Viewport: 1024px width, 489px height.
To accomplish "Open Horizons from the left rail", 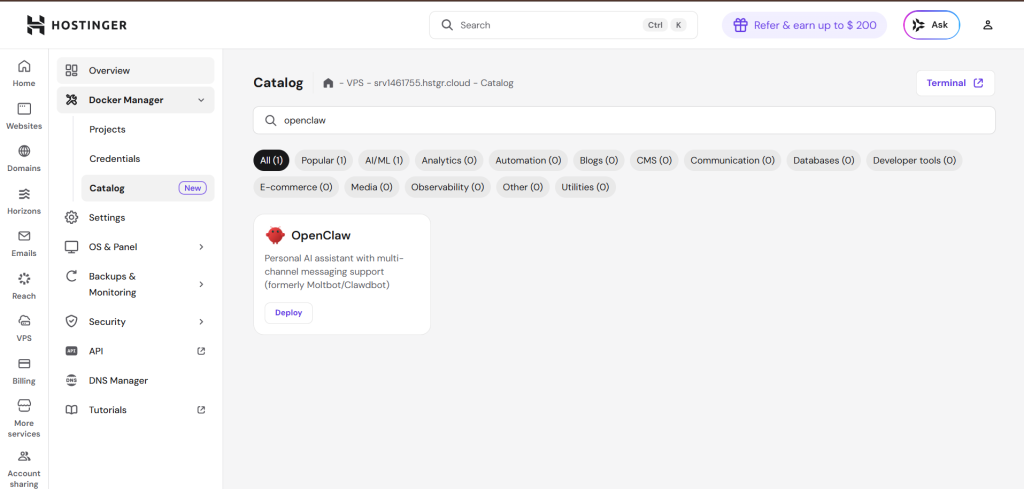I will [24, 201].
